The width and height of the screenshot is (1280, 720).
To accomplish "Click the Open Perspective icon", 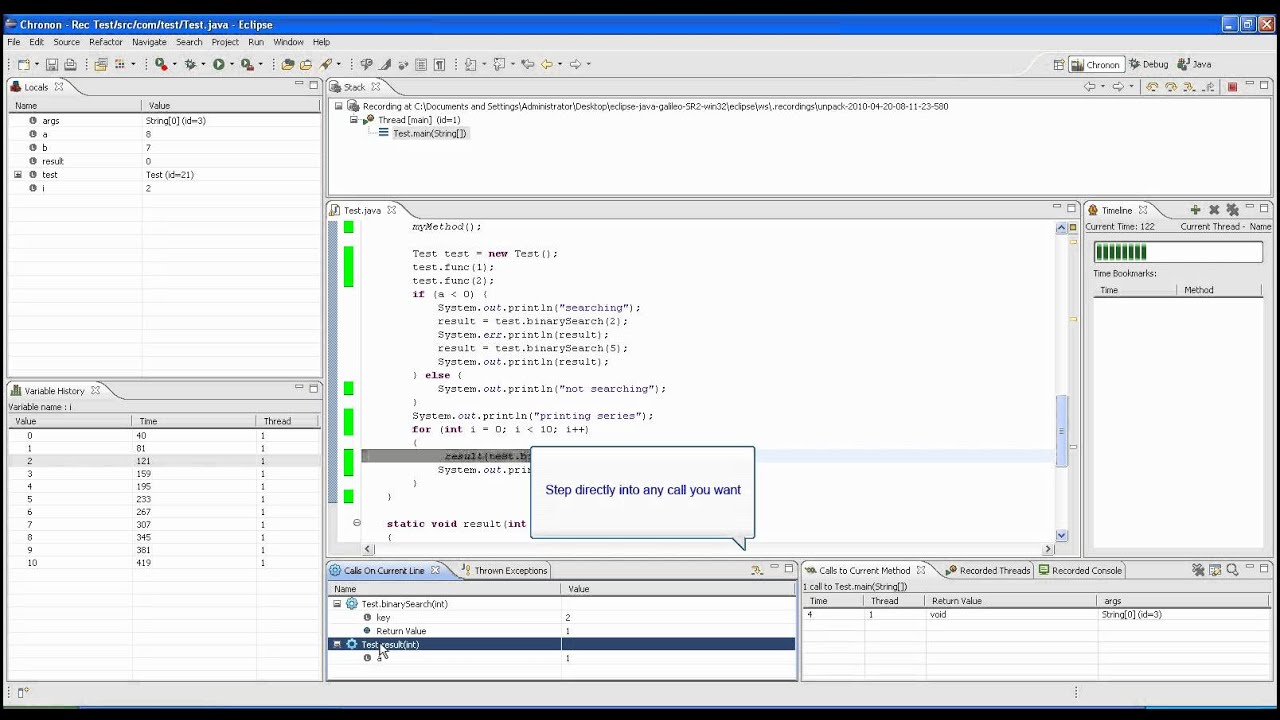I will tap(1059, 65).
